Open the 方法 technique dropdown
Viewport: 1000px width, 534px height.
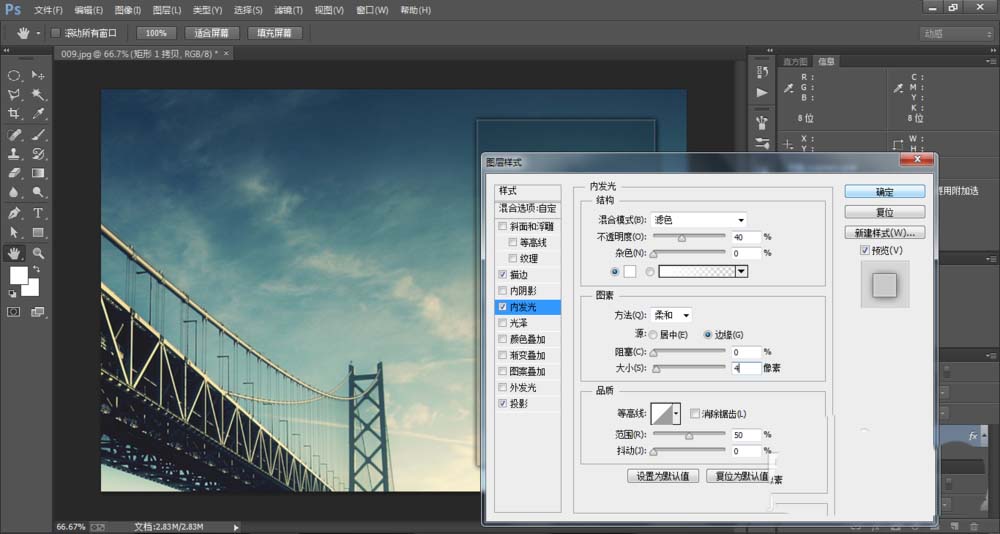(671, 315)
